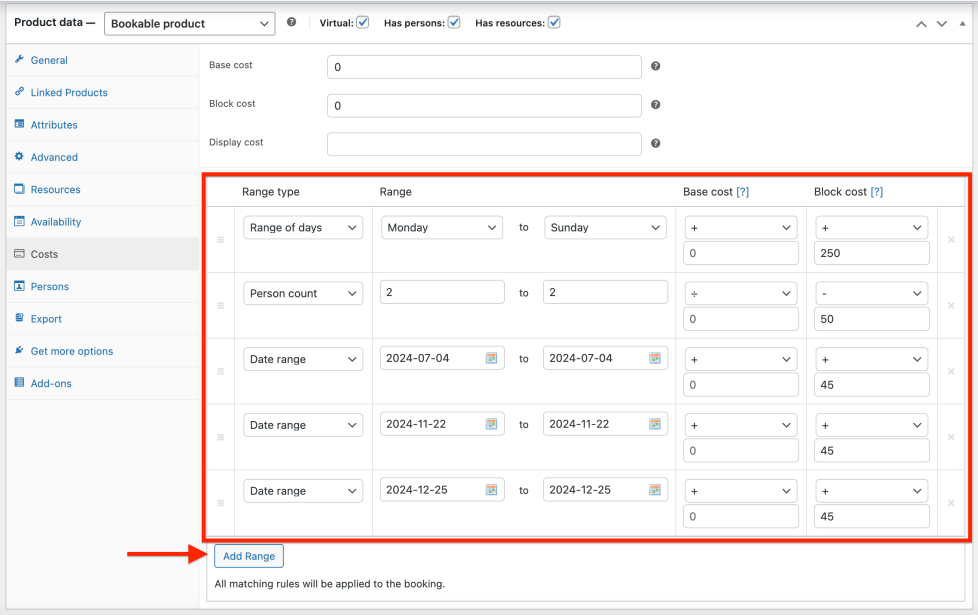The width and height of the screenshot is (978, 615).
Task: Uncheck the Has persons checkbox
Action: pyautogui.click(x=454, y=22)
